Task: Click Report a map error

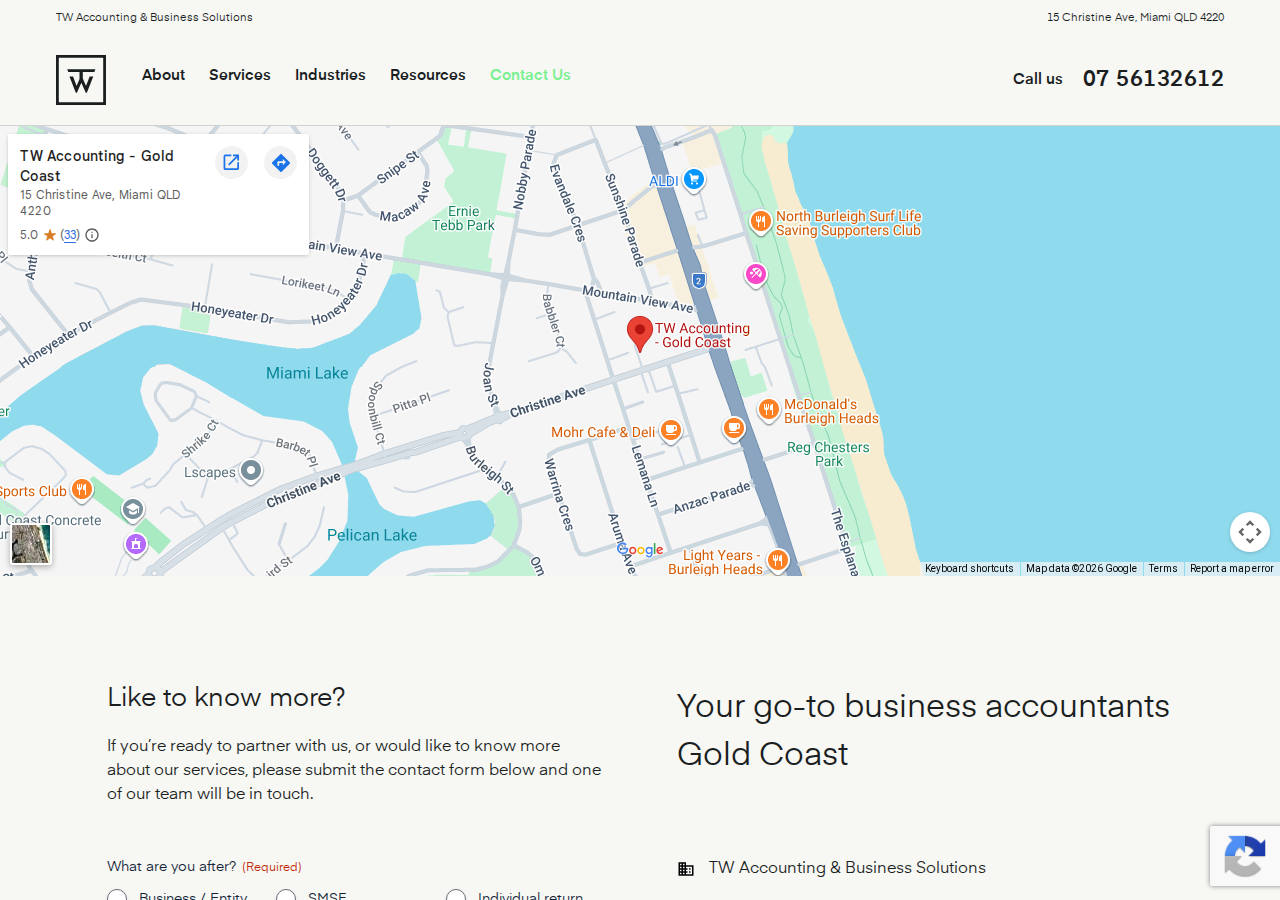Action: click(x=1232, y=568)
